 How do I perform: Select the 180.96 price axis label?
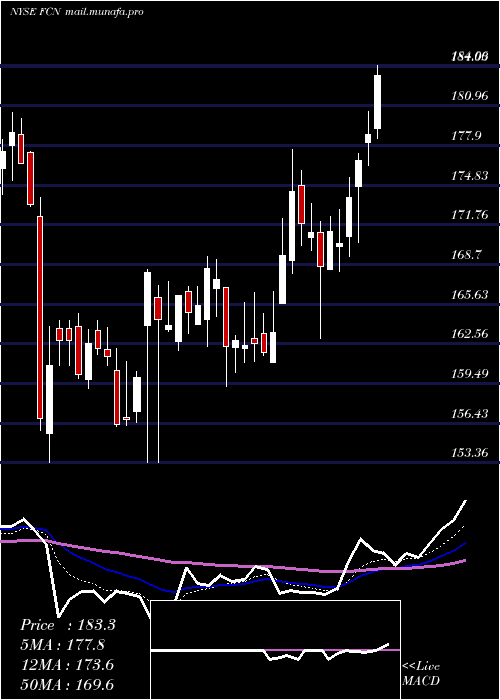coord(470,96)
